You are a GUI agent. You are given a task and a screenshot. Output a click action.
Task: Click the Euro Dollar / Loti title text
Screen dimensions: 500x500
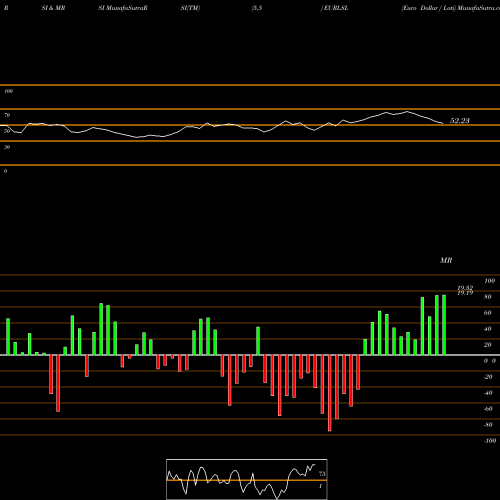click(x=428, y=8)
